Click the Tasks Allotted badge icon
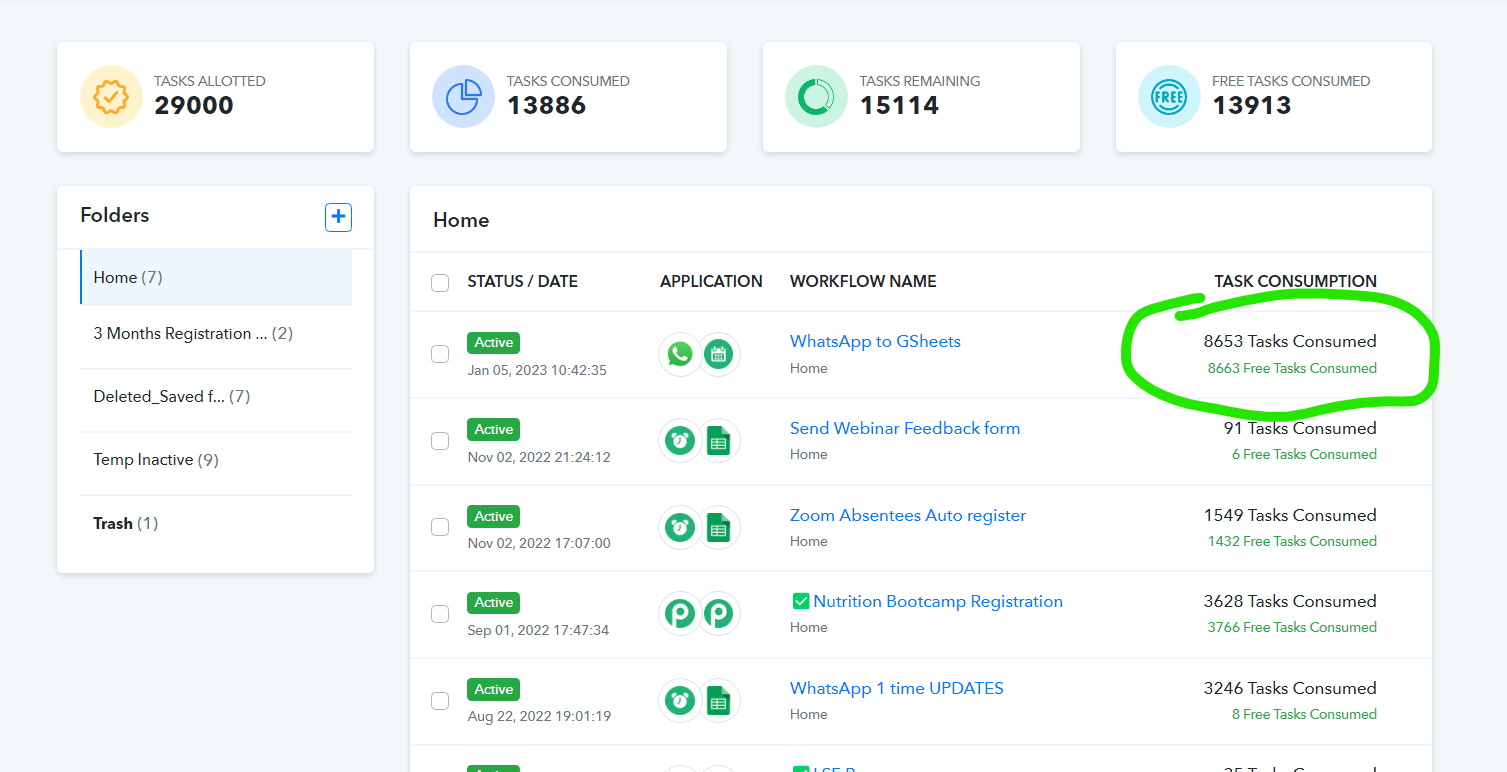The image size is (1507, 772). pos(111,97)
